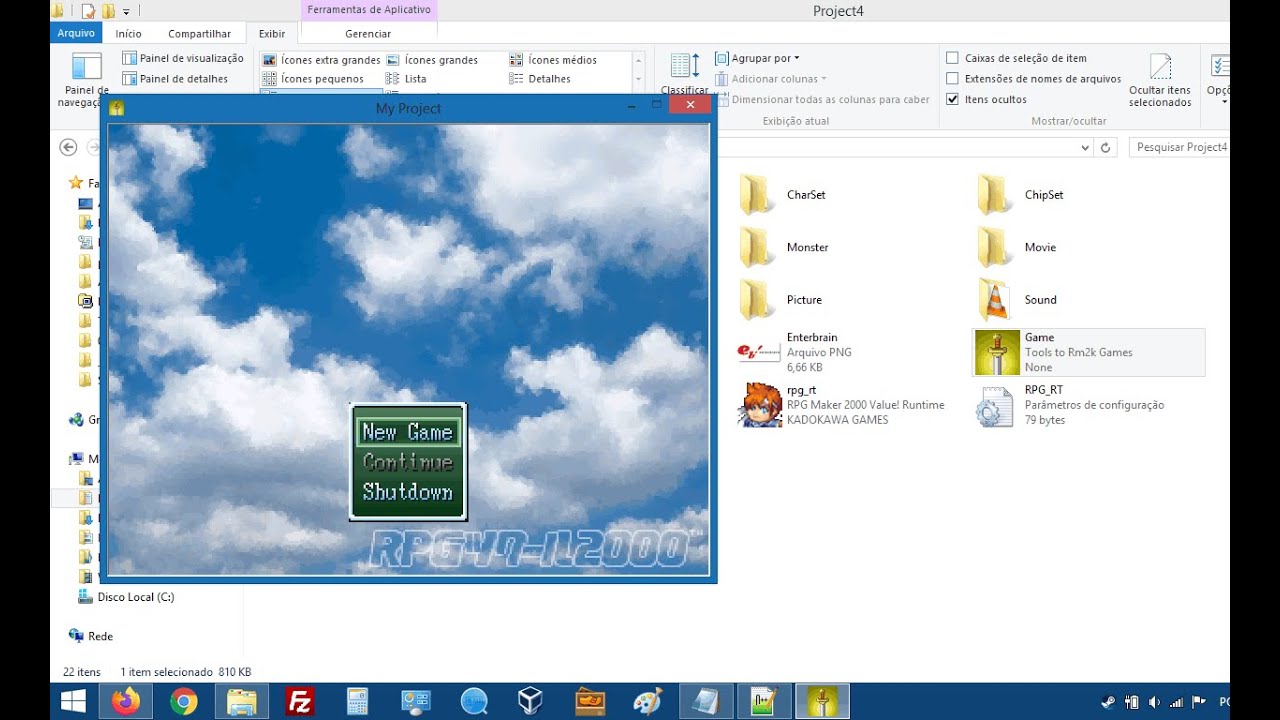This screenshot has height=720, width=1280.
Task: Click Dimensionar todas as colunas para caber
Action: pos(822,99)
